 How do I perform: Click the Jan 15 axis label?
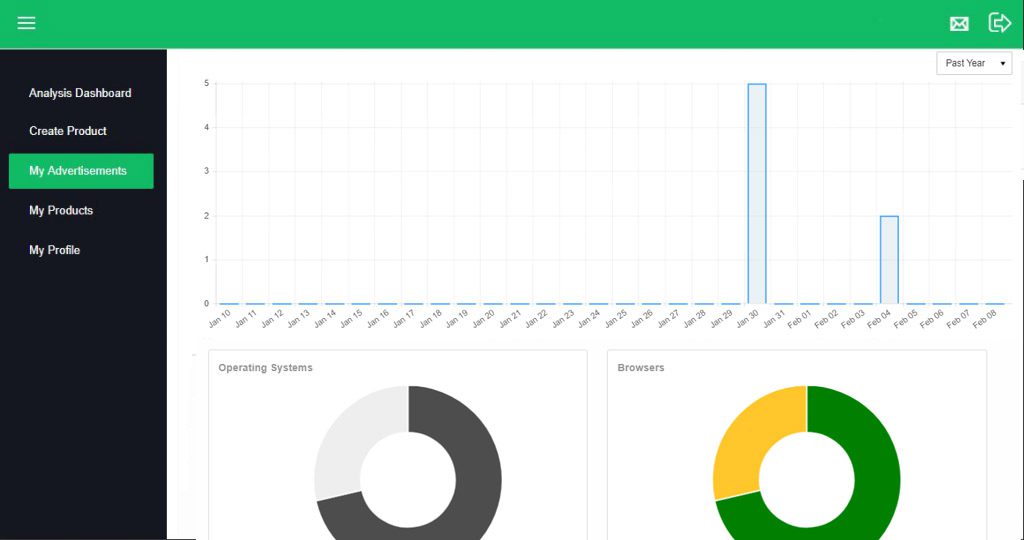351,318
